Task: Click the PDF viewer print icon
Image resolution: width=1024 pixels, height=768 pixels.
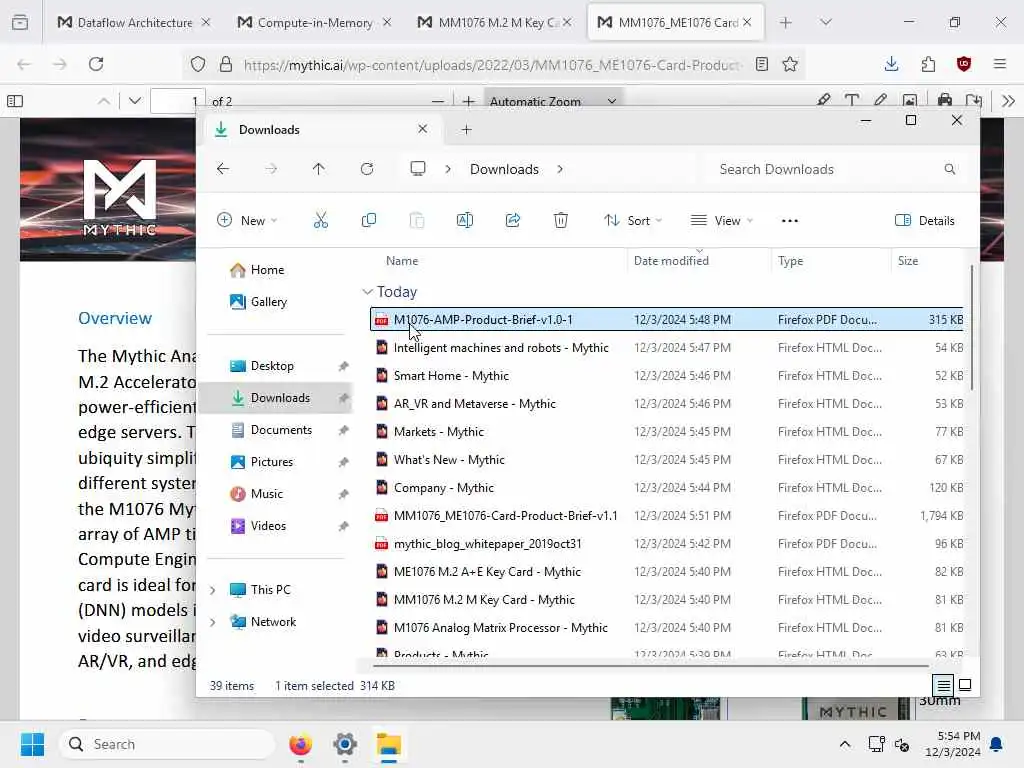Action: click(x=944, y=101)
